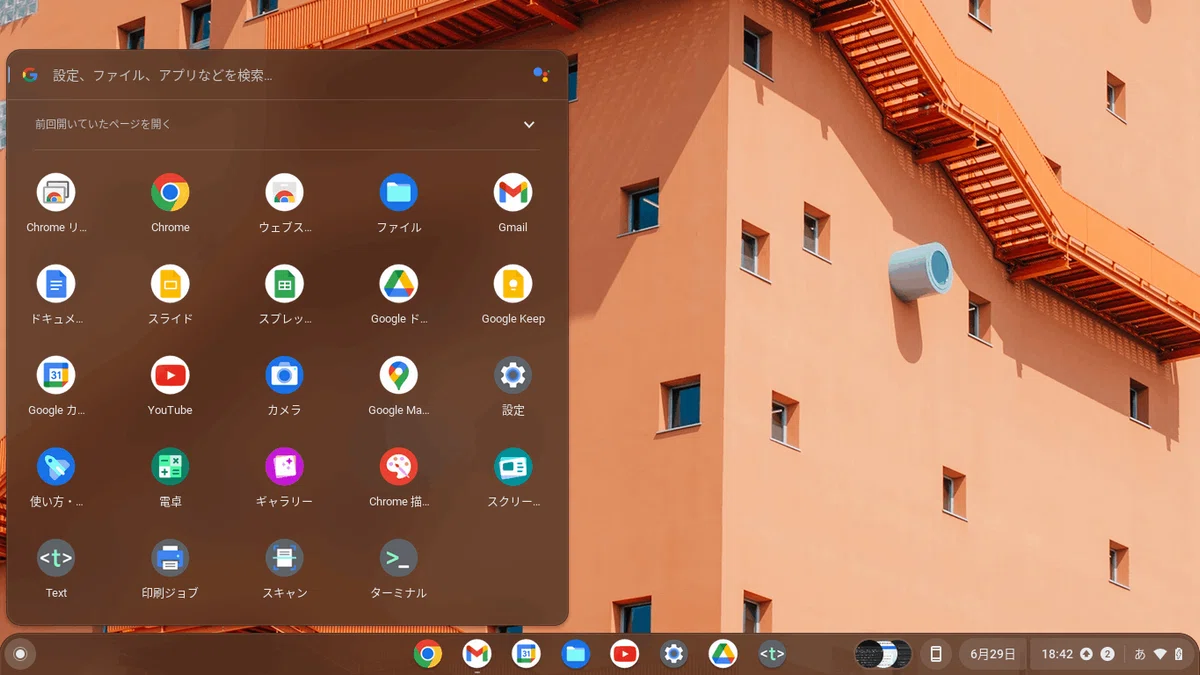
Task: Open the スクリー... screencast app
Action: click(x=513, y=466)
